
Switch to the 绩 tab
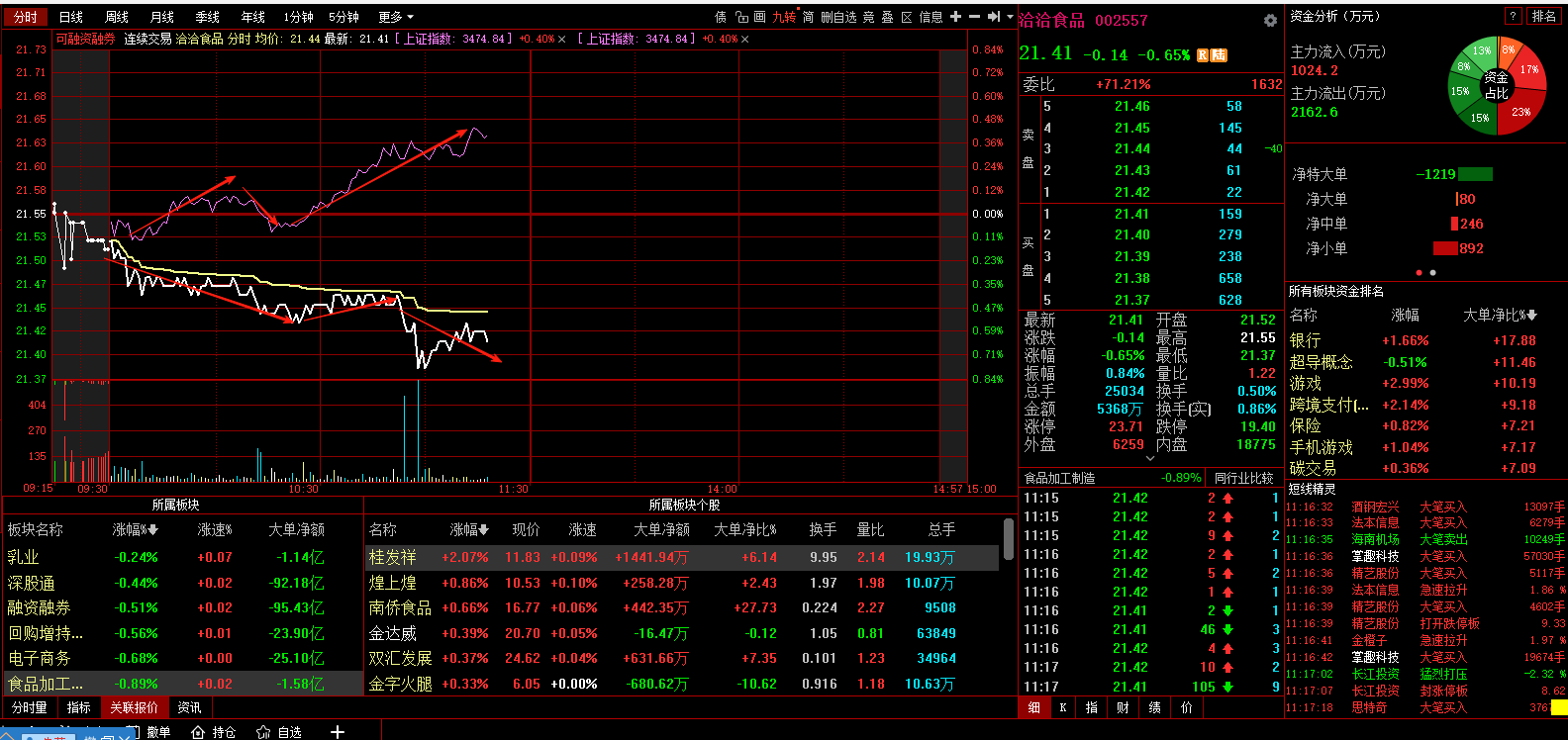(1154, 707)
